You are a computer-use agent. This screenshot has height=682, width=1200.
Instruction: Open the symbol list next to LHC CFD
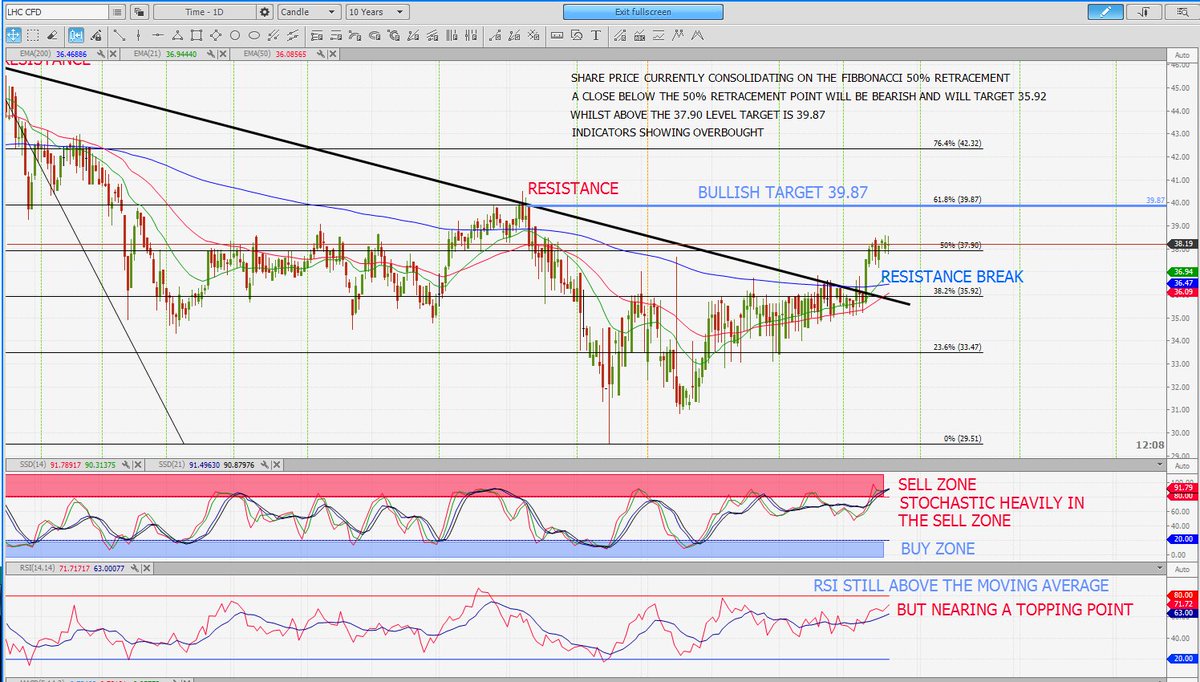[117, 12]
